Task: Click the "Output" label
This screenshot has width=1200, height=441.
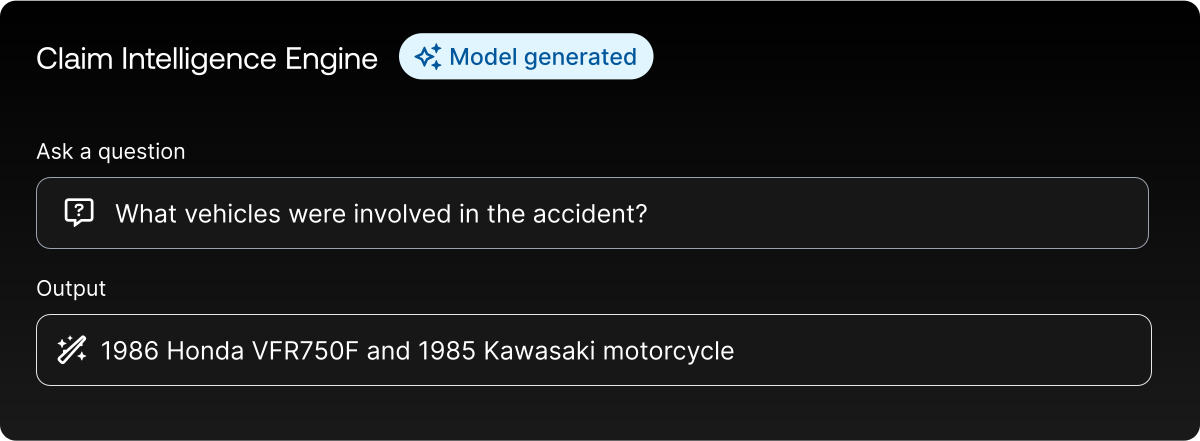Action: coord(71,288)
